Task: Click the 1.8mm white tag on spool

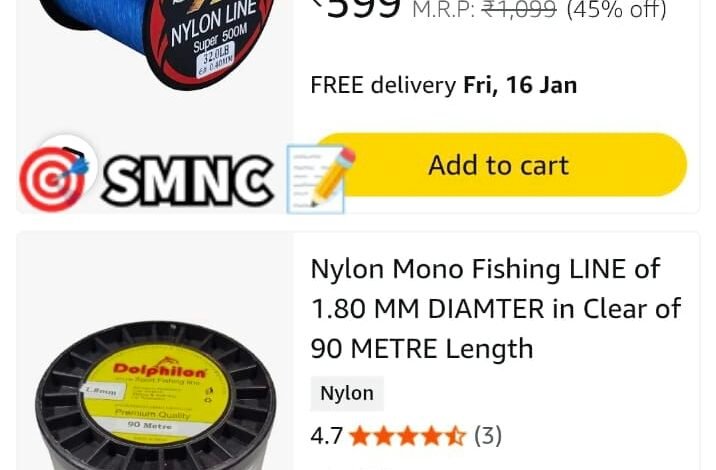Action: (x=103, y=391)
